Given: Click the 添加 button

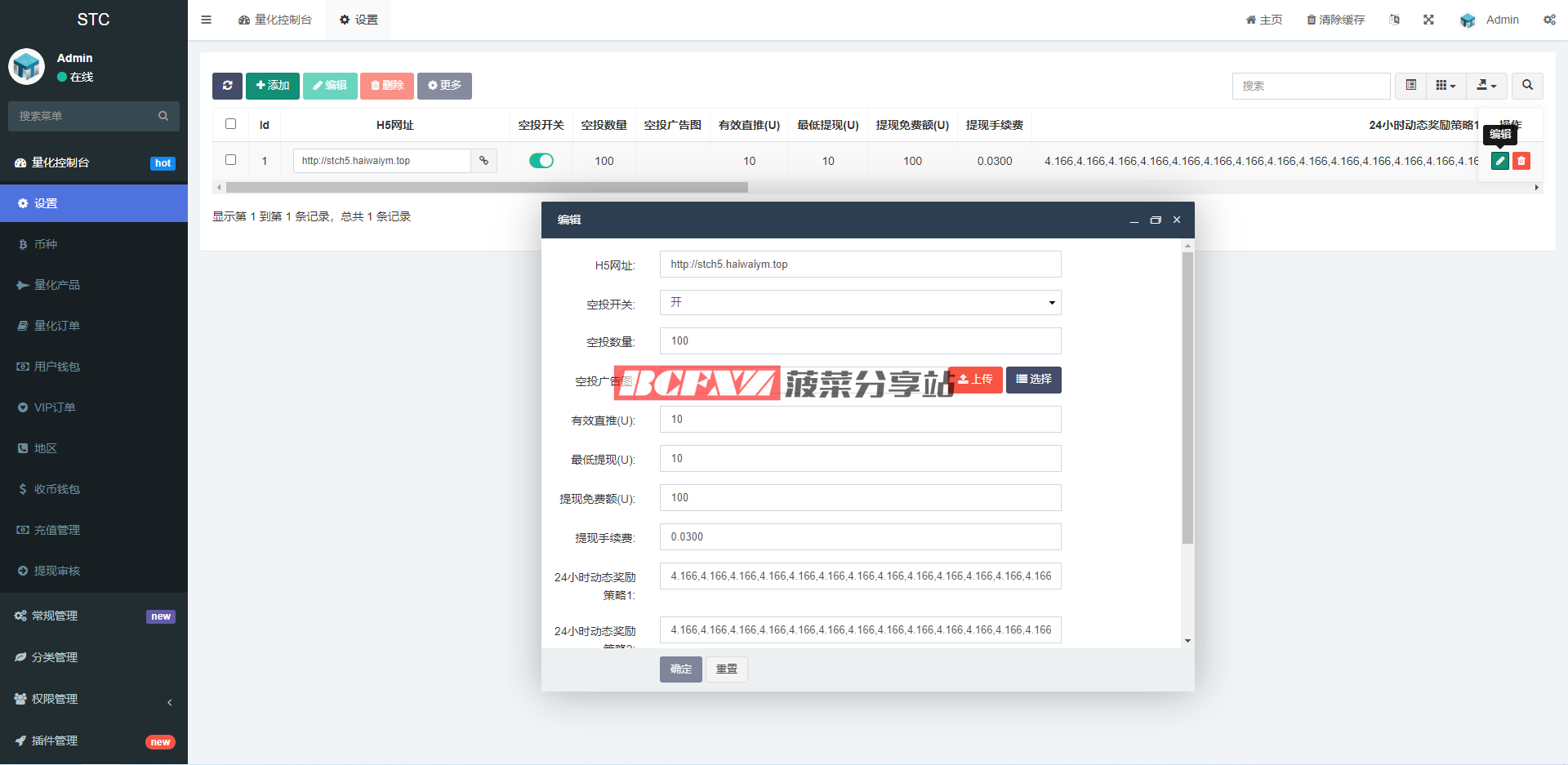Looking at the screenshot, I should (x=273, y=86).
